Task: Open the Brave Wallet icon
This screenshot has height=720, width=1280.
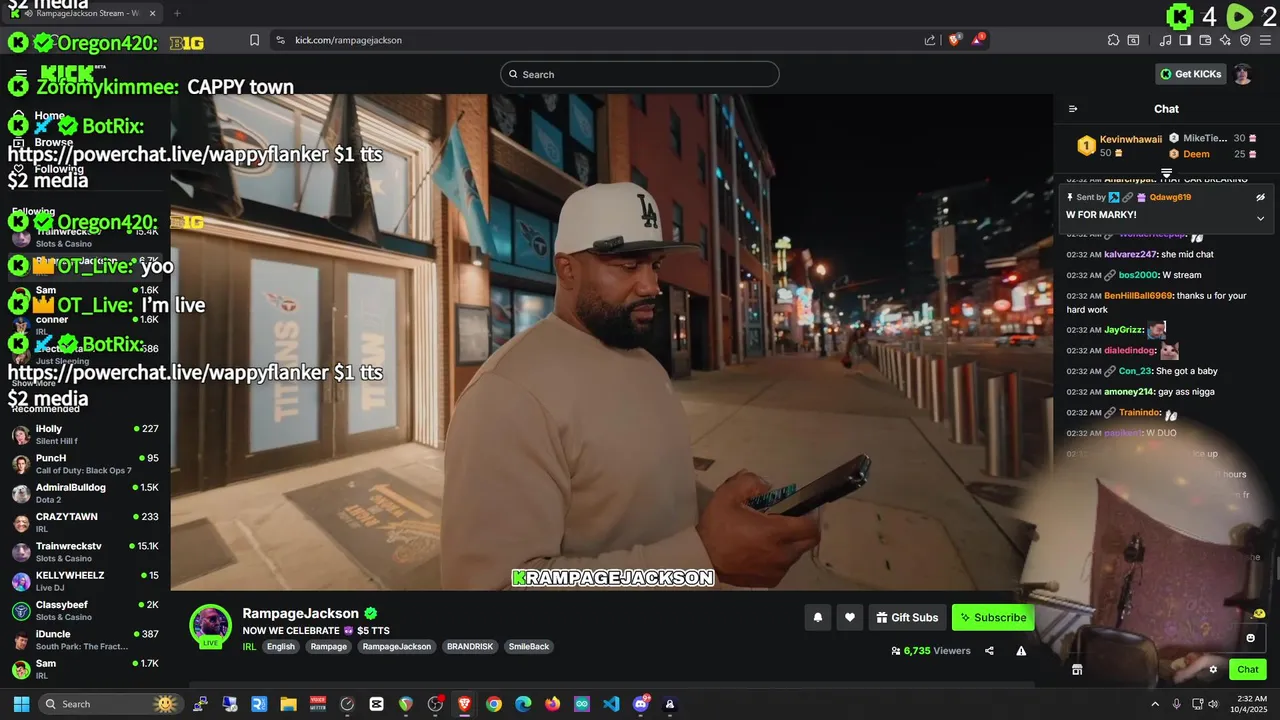Action: tap(1205, 40)
